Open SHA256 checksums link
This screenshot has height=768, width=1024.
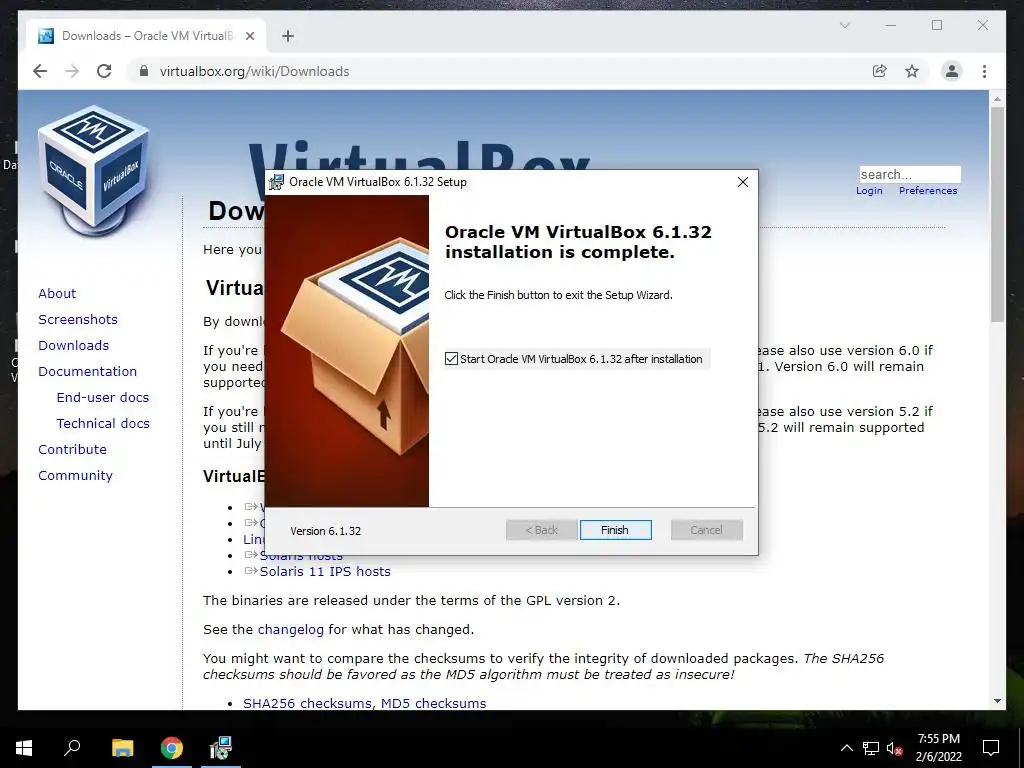[x=308, y=703]
